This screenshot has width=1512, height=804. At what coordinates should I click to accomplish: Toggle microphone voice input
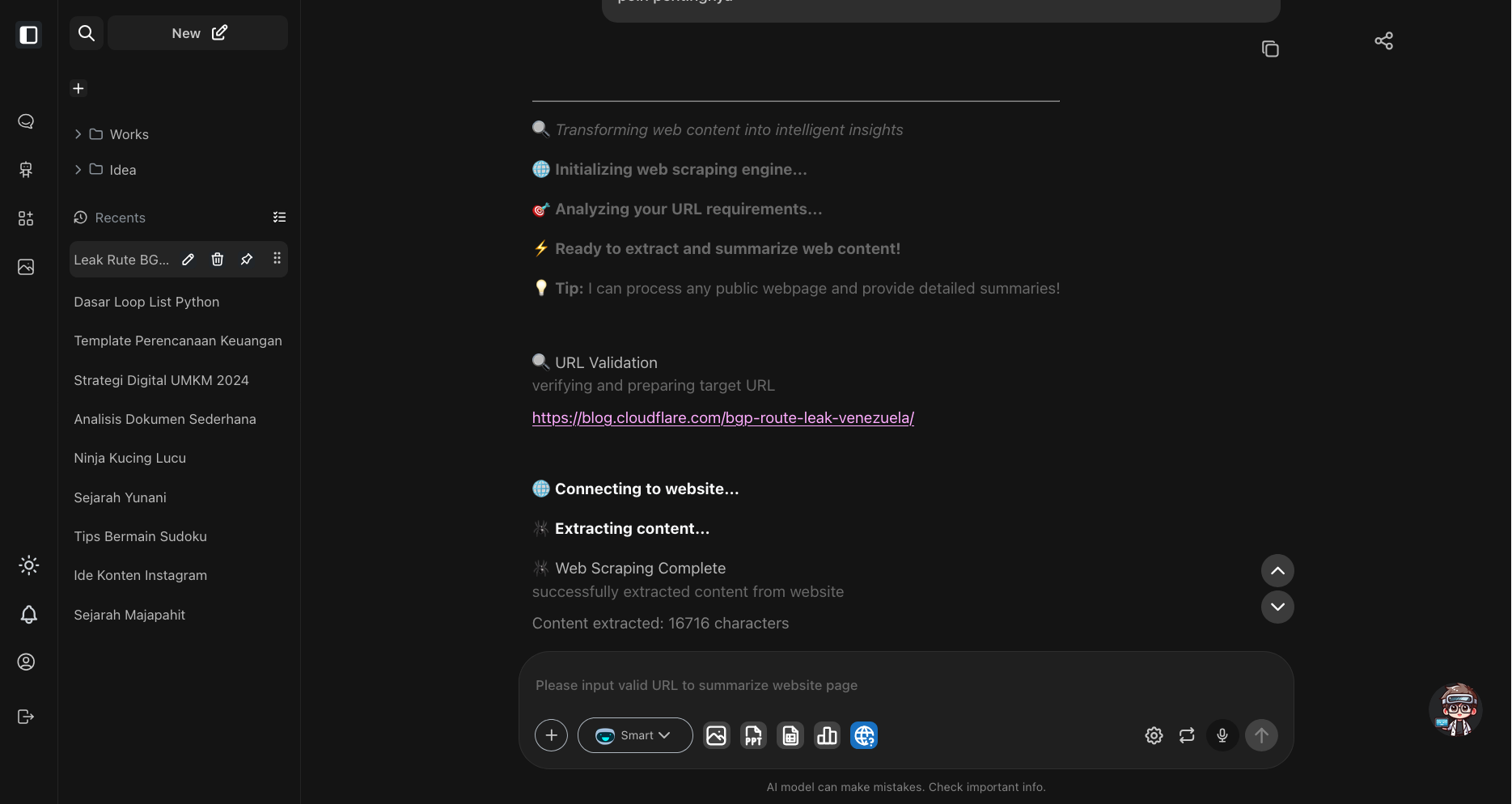click(1222, 735)
